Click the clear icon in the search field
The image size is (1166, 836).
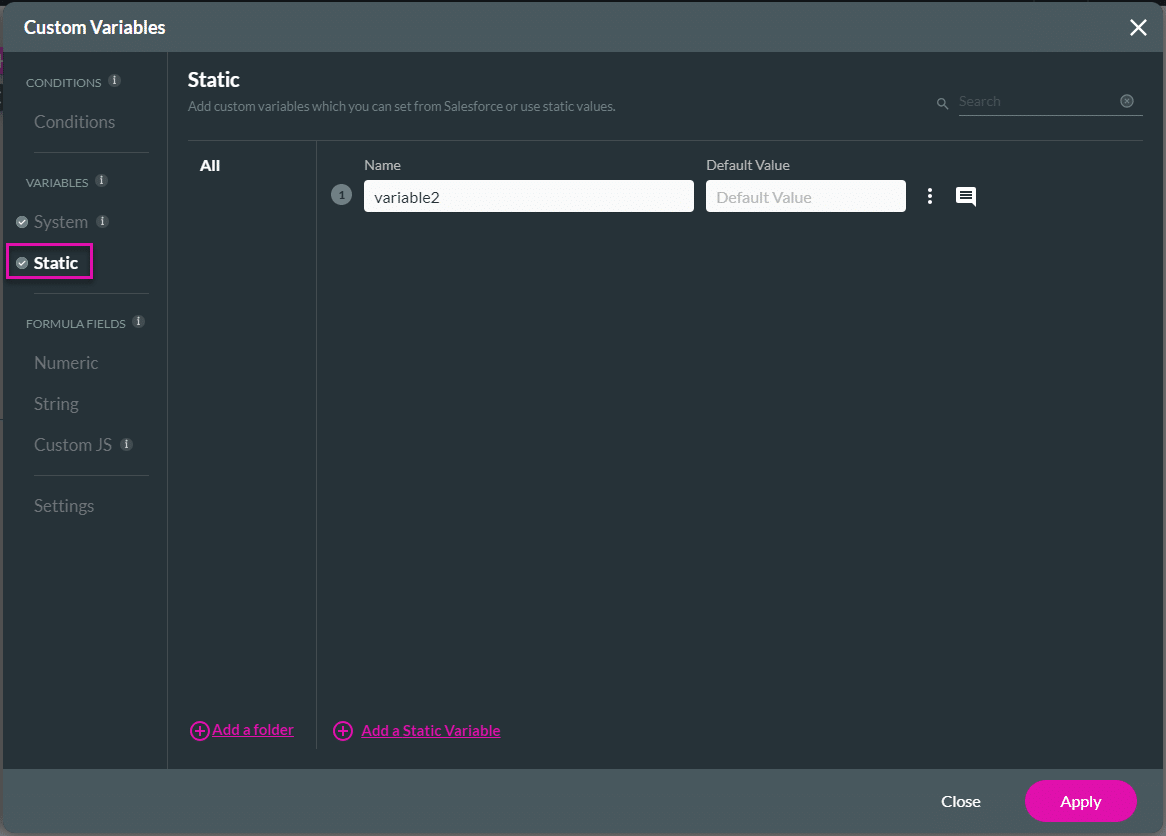point(1127,100)
